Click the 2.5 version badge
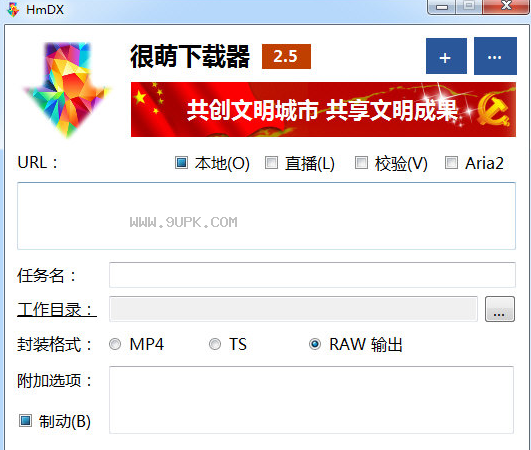This screenshot has width=531, height=450. [286, 57]
